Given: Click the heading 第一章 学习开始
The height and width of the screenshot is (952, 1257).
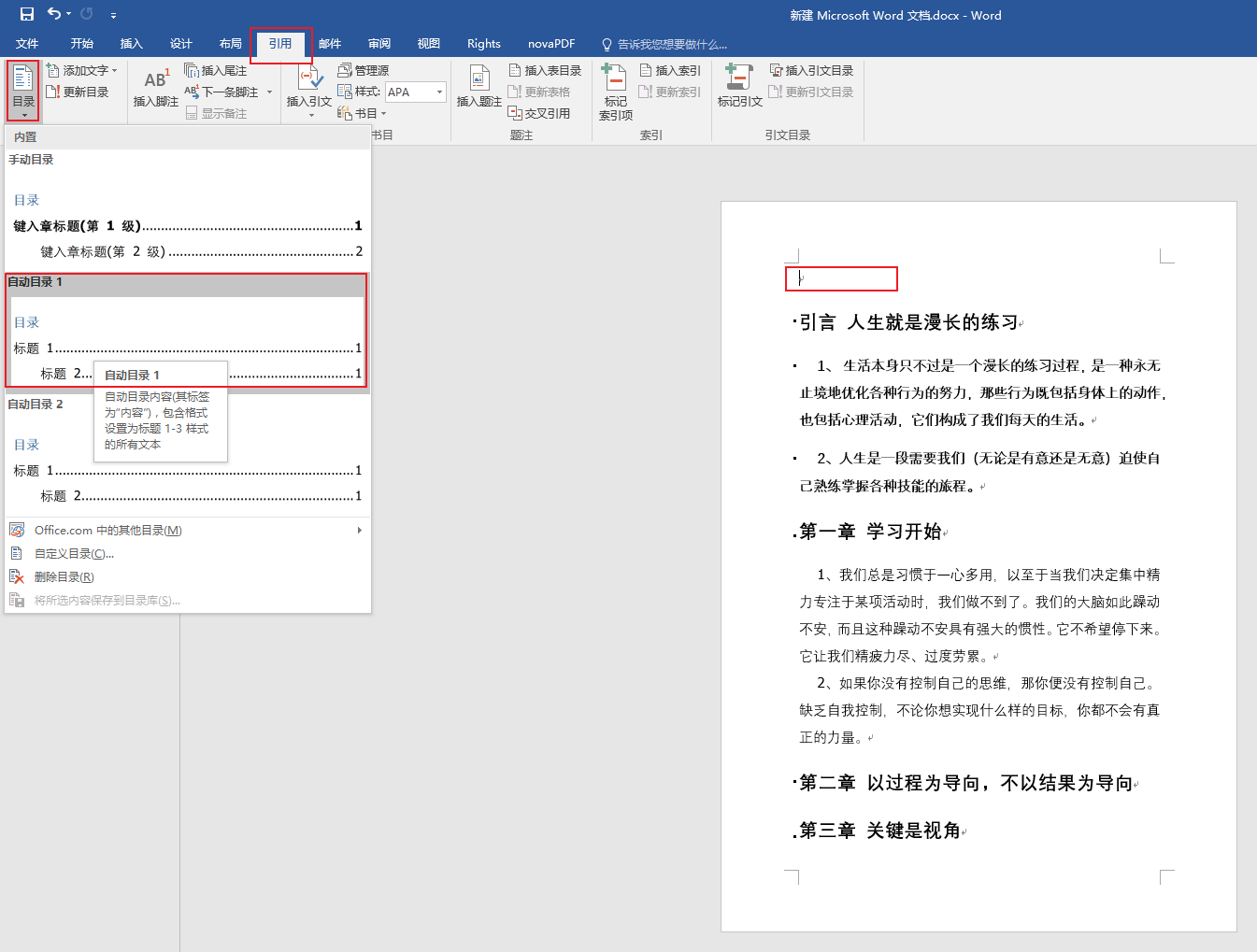Looking at the screenshot, I should (x=870, y=532).
